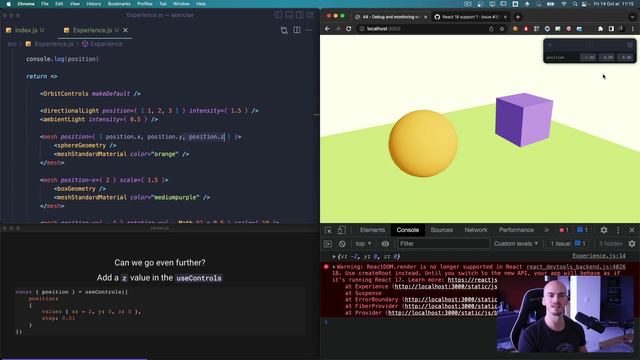Switch to the Debug and monitoring browser tab
This screenshot has height=360, width=640.
pyautogui.click(x=391, y=17)
